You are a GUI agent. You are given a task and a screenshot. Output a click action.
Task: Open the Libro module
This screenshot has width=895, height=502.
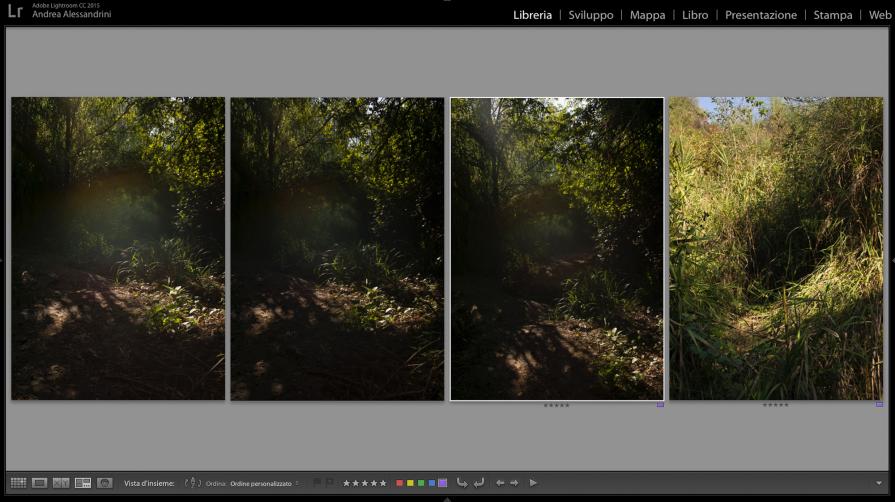click(695, 15)
